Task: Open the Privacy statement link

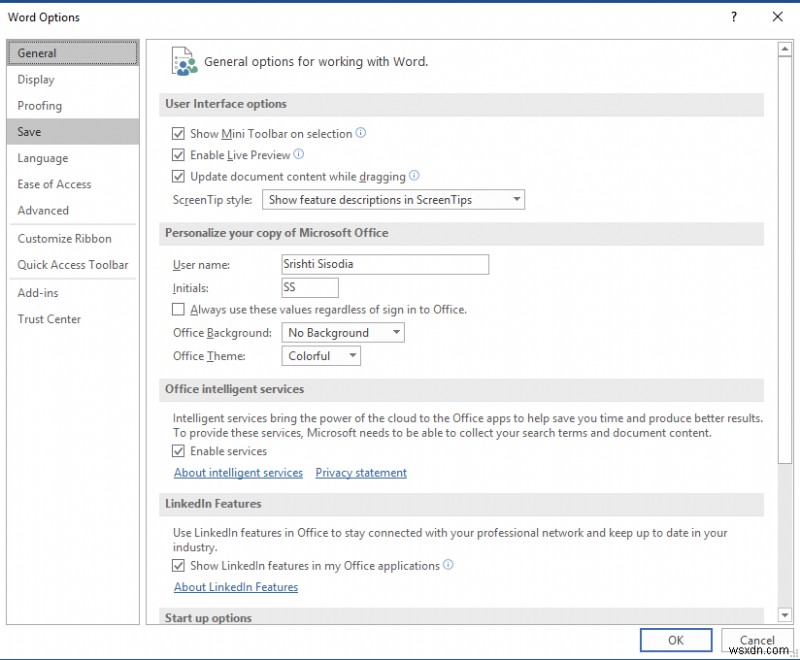Action: click(x=361, y=472)
